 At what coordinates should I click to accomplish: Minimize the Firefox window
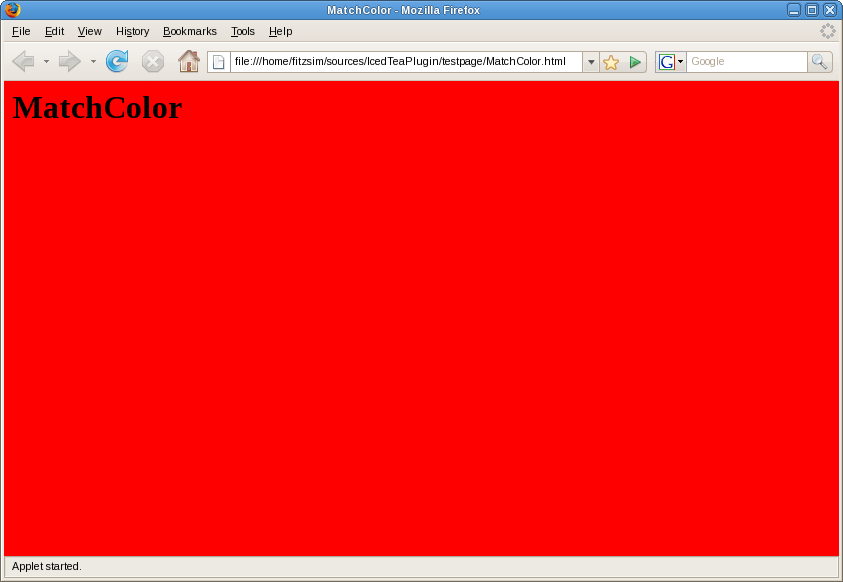coord(794,10)
